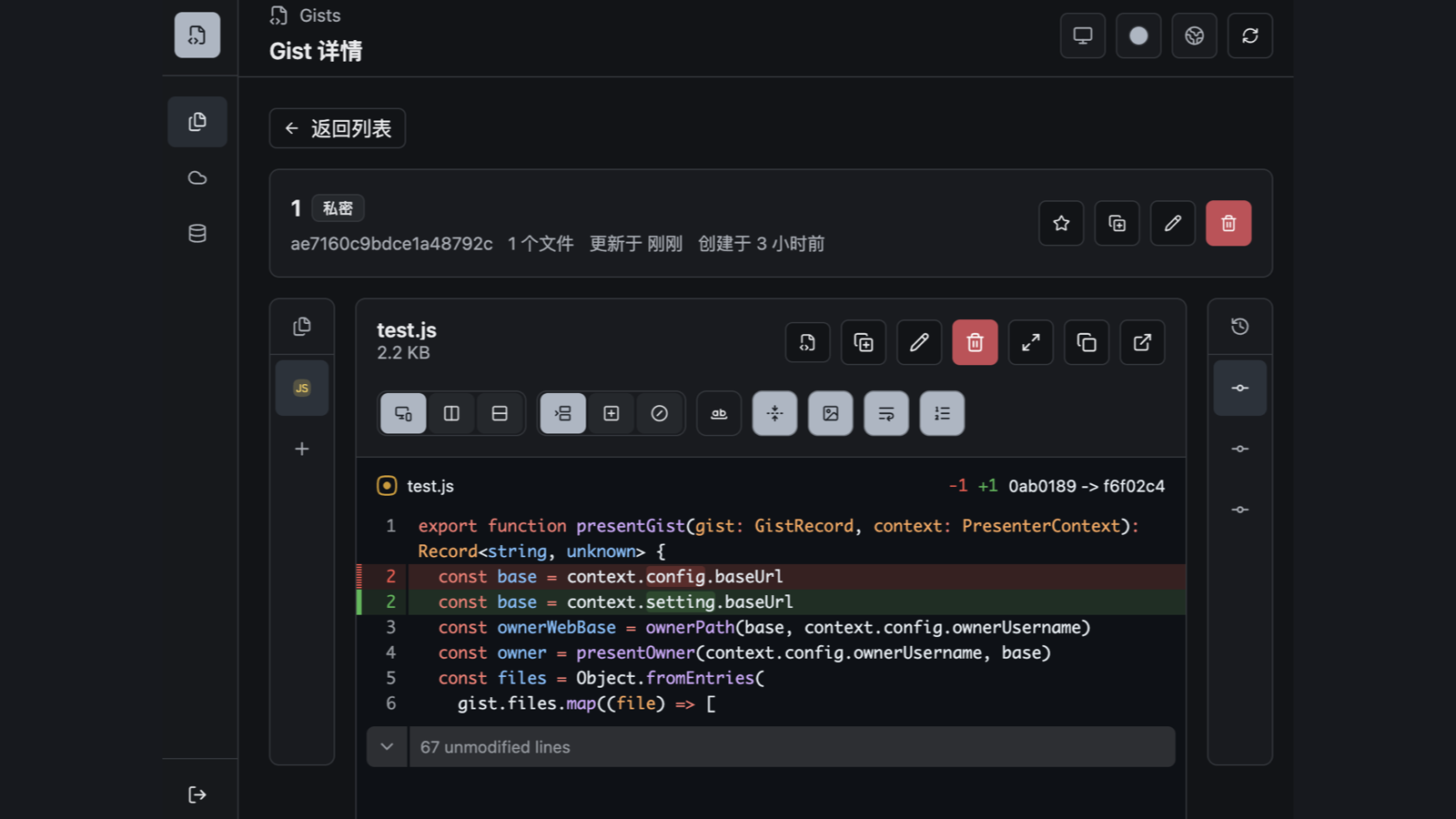
Task: Click the modified file circle icon
Action: point(387,486)
